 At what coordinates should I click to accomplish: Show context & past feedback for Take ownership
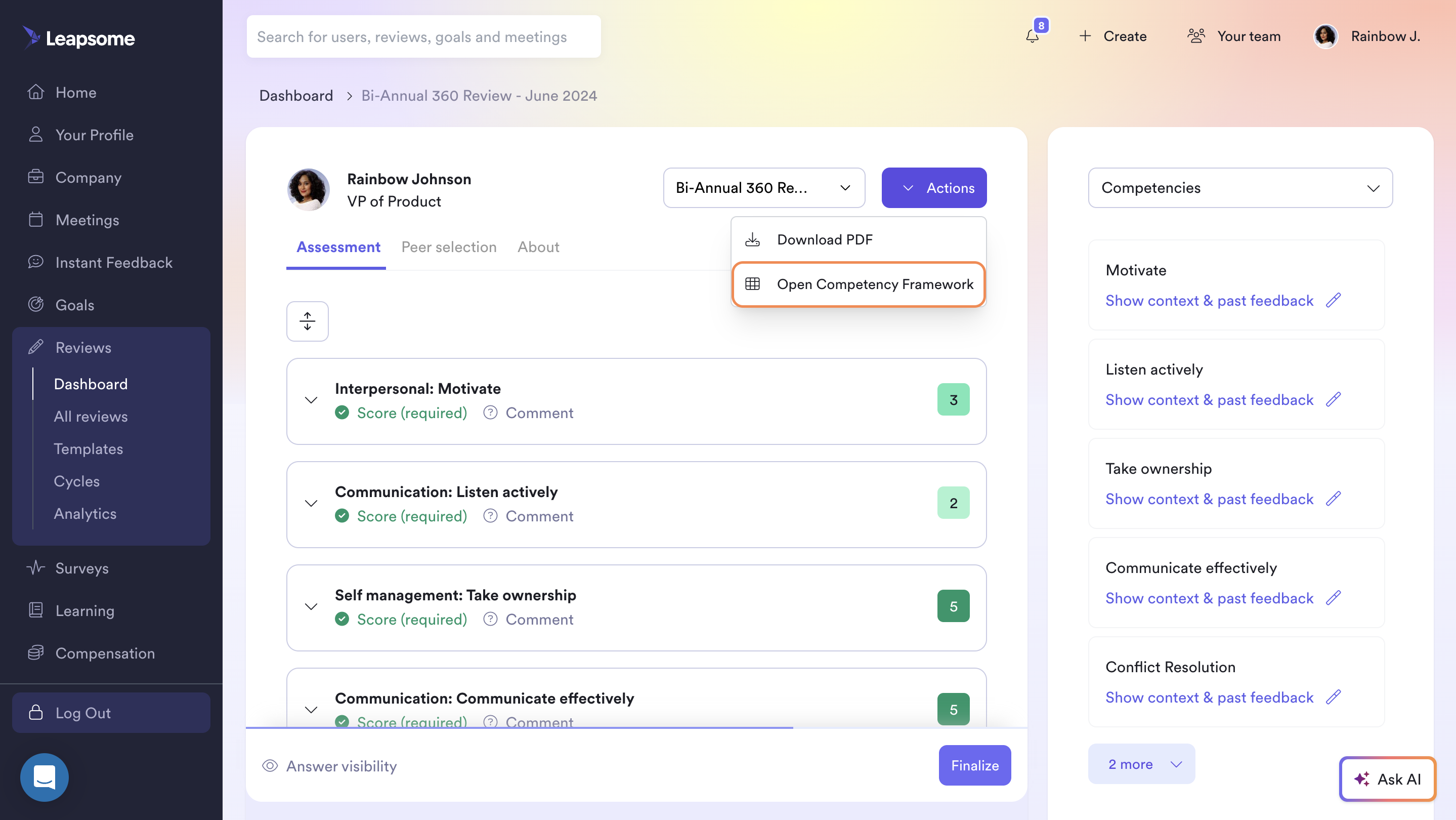click(x=1209, y=499)
